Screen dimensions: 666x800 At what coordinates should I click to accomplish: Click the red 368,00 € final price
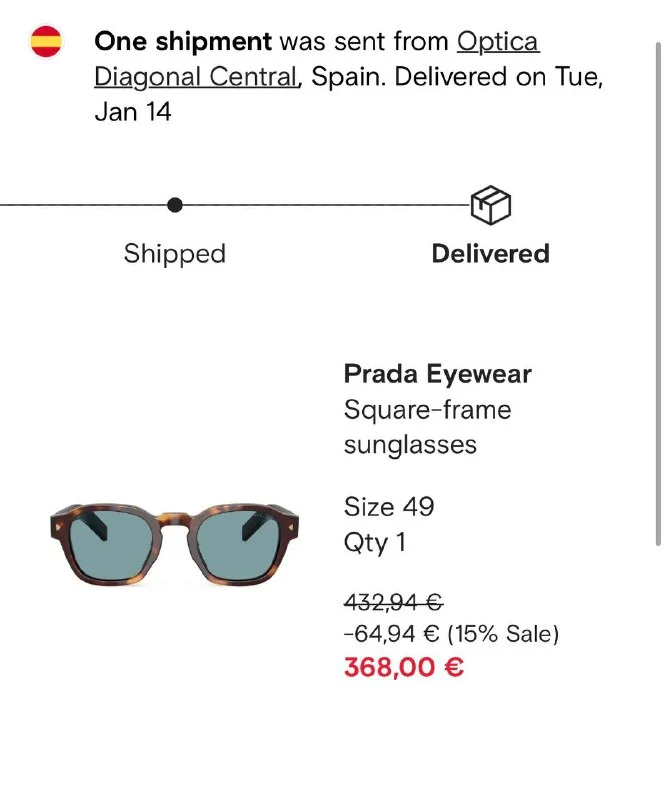pos(403,668)
